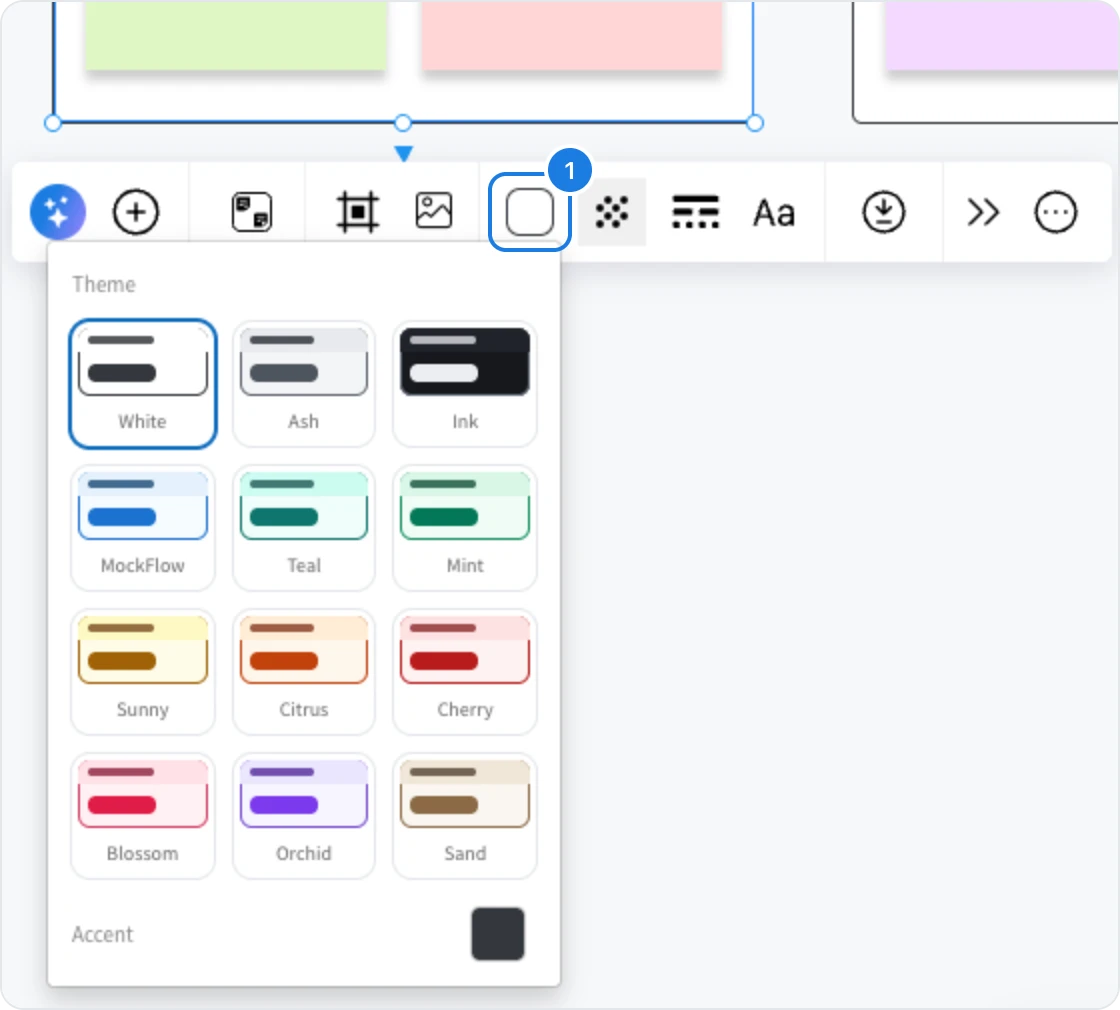Viewport: 1120px width, 1010px height.
Task: Click the dotted pattern fill icon
Action: coord(612,212)
